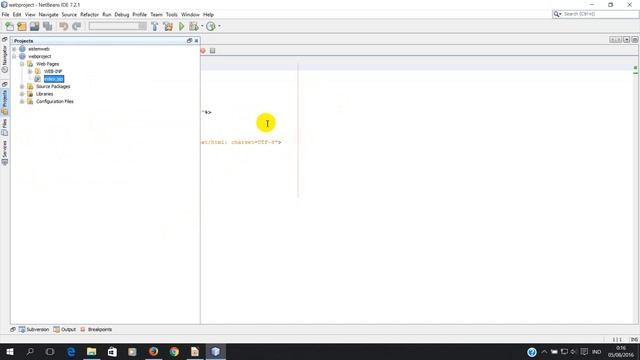Select the WEB-INF folder item
The width and height of the screenshot is (640, 360).
[x=53, y=71]
